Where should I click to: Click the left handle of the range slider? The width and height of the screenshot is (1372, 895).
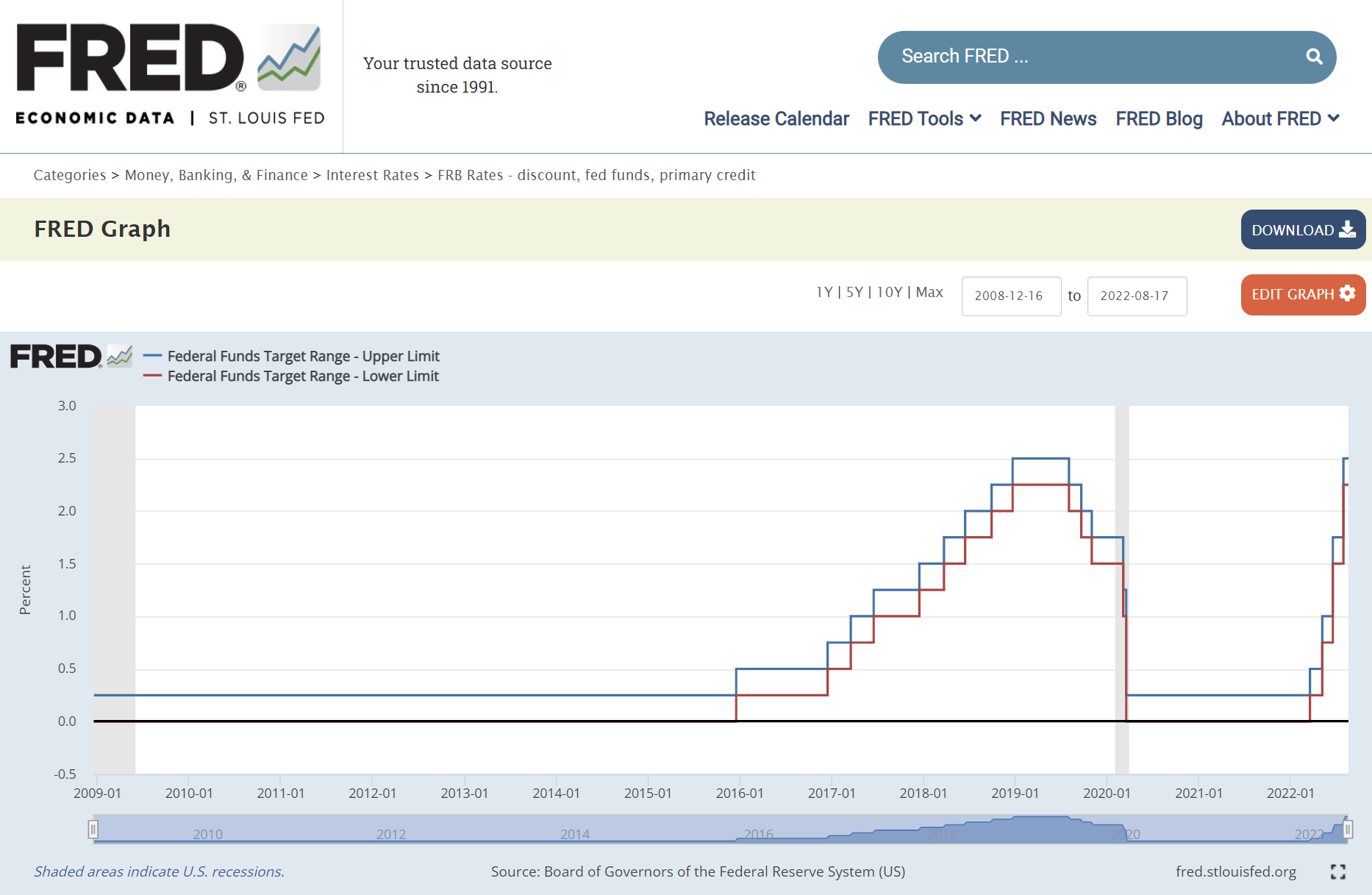93,830
